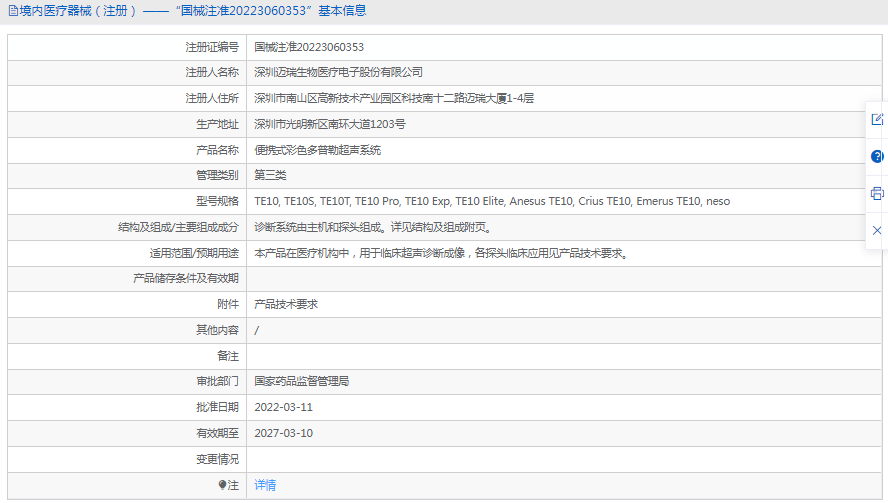Click the 型号规格 label cell
This screenshot has height=503, width=888.
pos(127,201)
